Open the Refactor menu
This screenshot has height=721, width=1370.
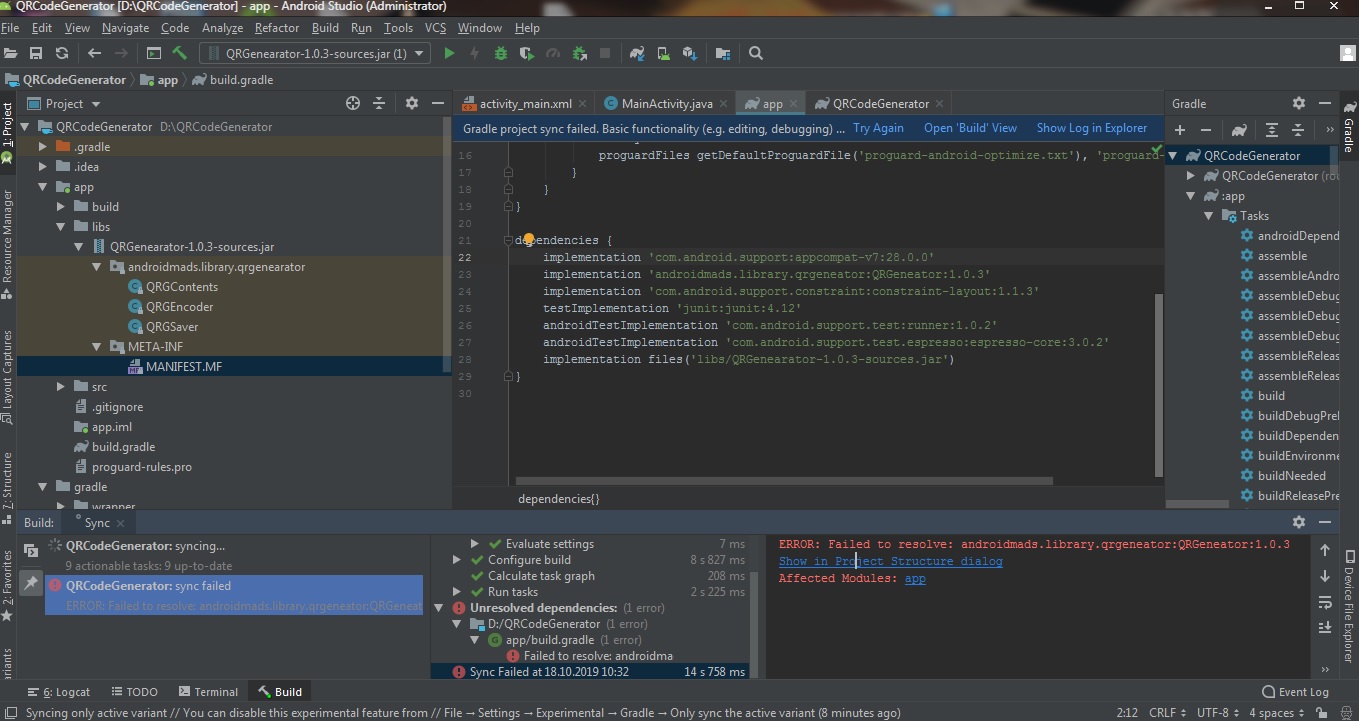[x=276, y=28]
